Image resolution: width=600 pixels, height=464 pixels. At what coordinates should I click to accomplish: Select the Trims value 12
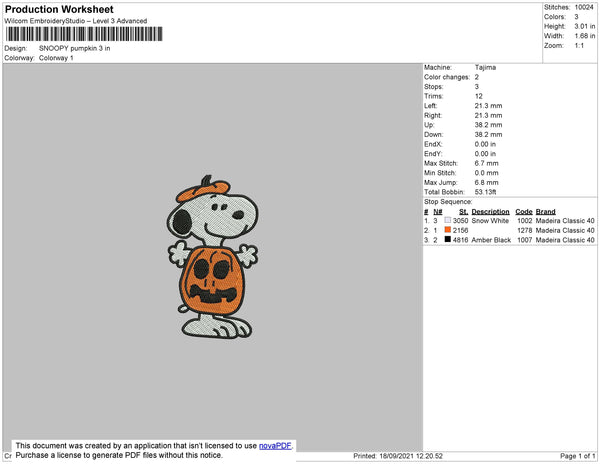(x=479, y=96)
